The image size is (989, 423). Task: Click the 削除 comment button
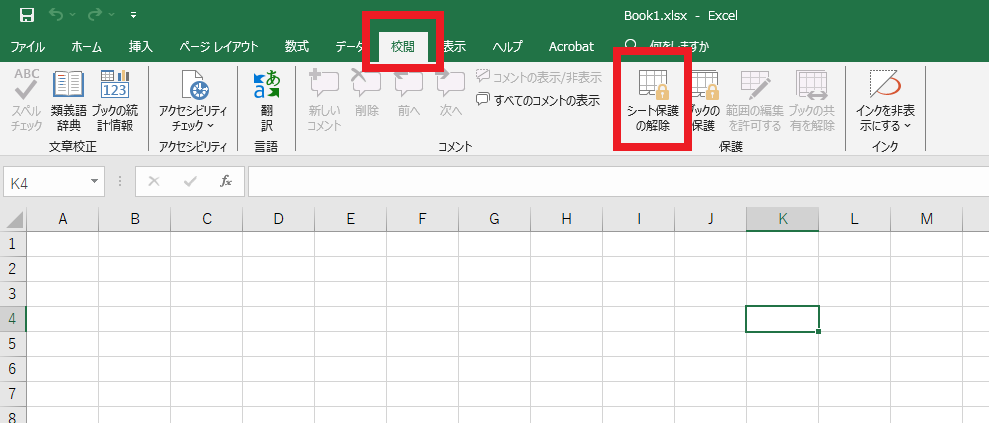point(366,94)
